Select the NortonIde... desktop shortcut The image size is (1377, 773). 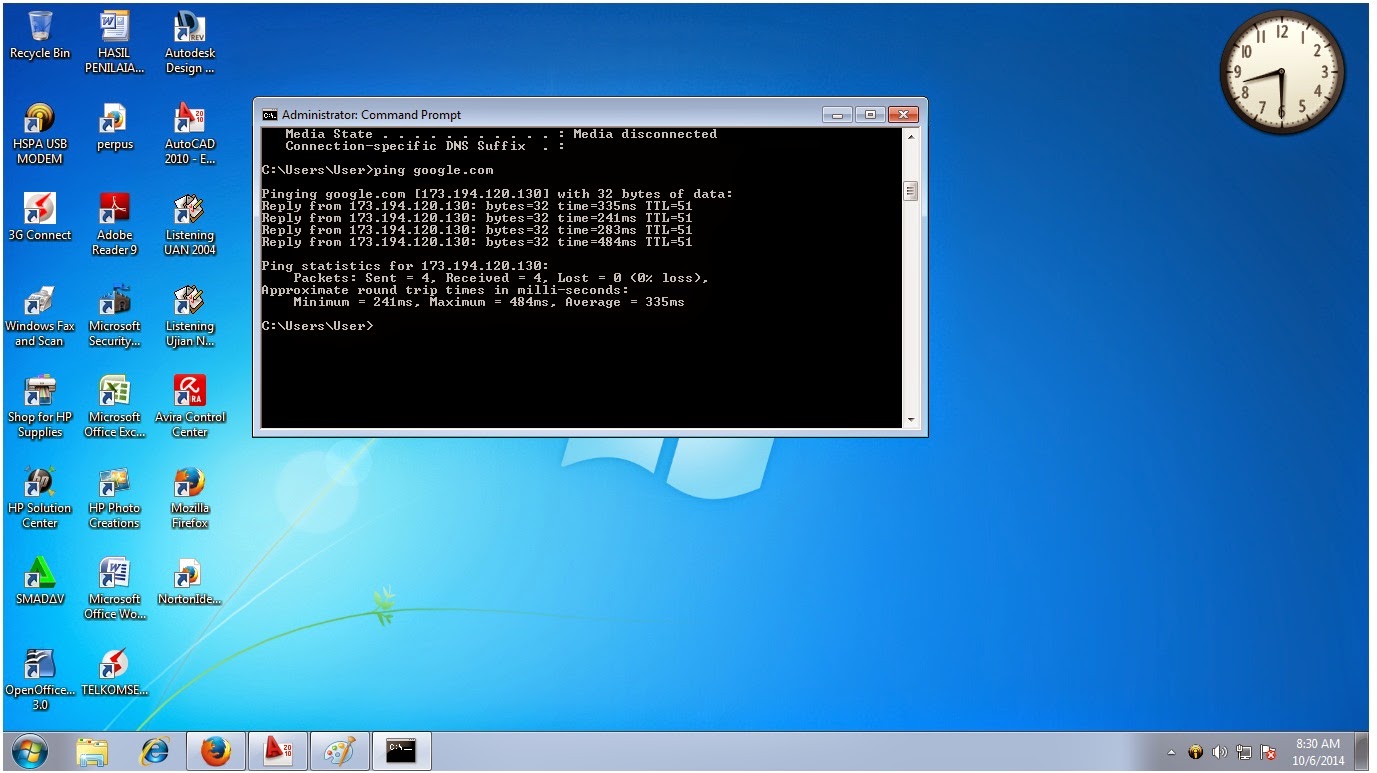click(189, 581)
